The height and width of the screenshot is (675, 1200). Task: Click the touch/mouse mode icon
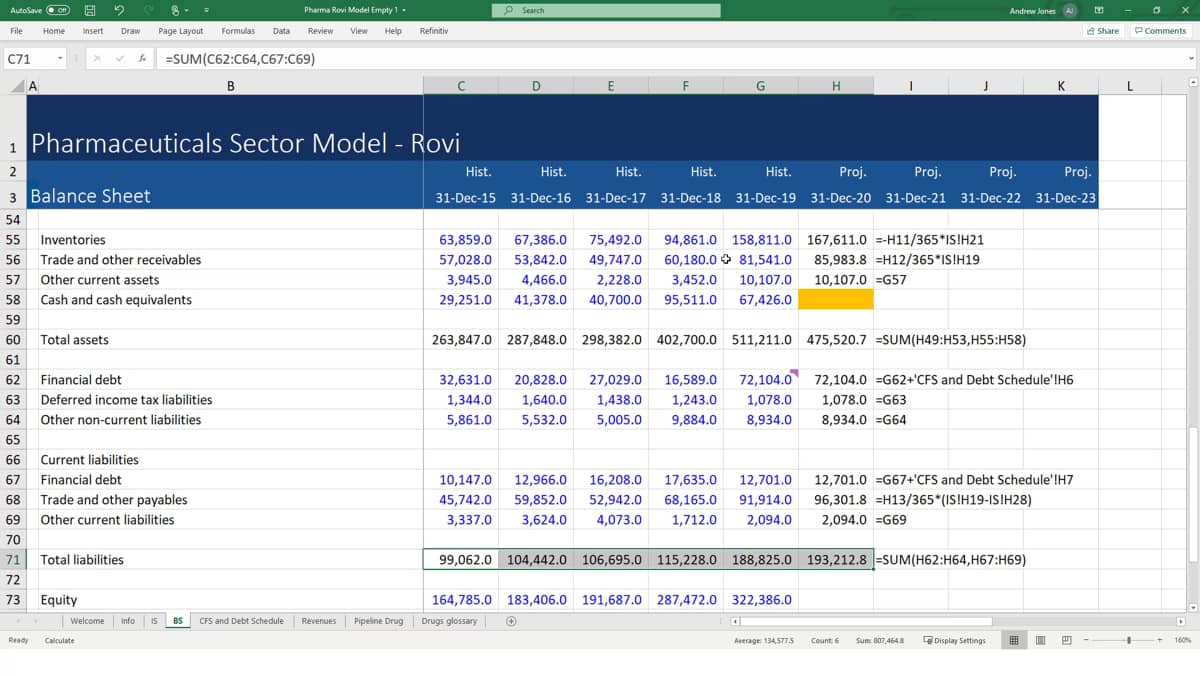point(177,10)
